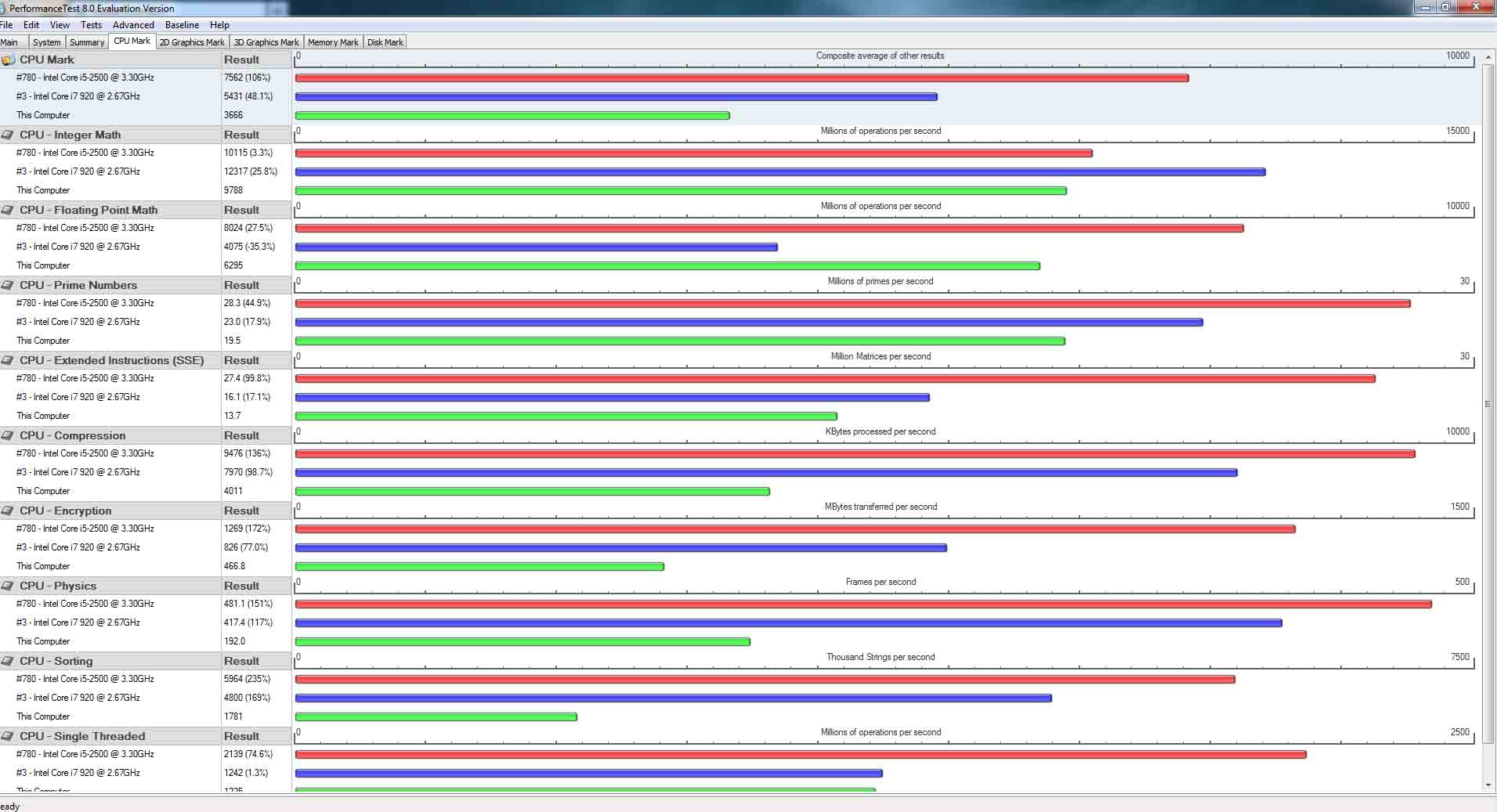The width and height of the screenshot is (1497, 812).
Task: Select This Computer's Prime Numbers result 19.5
Action: [x=232, y=341]
